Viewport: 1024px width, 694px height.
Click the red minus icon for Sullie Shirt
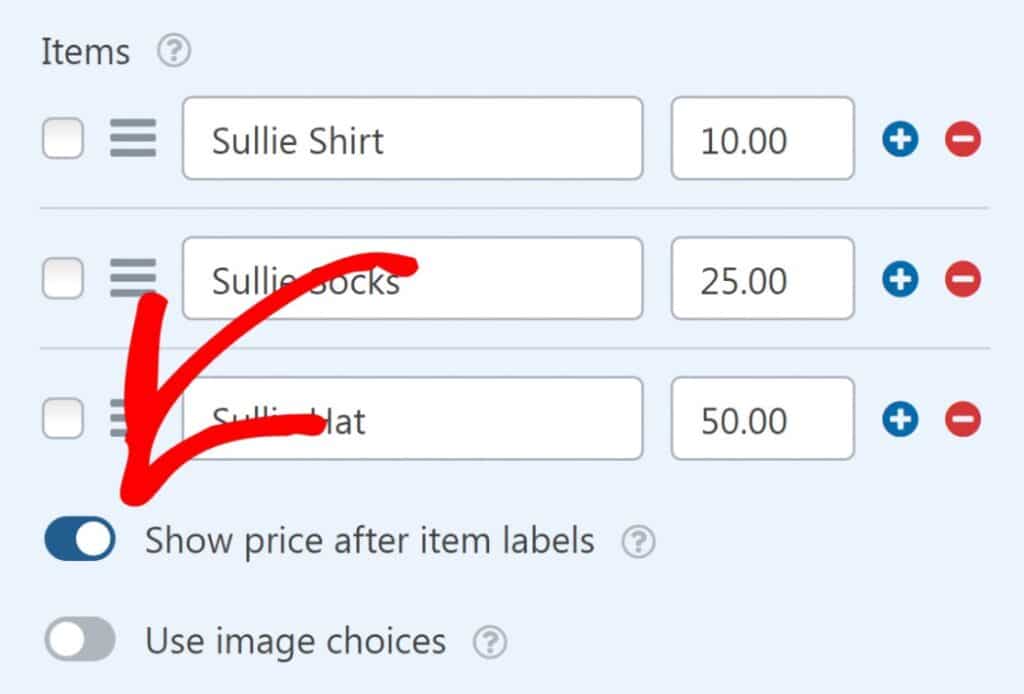coord(961,139)
